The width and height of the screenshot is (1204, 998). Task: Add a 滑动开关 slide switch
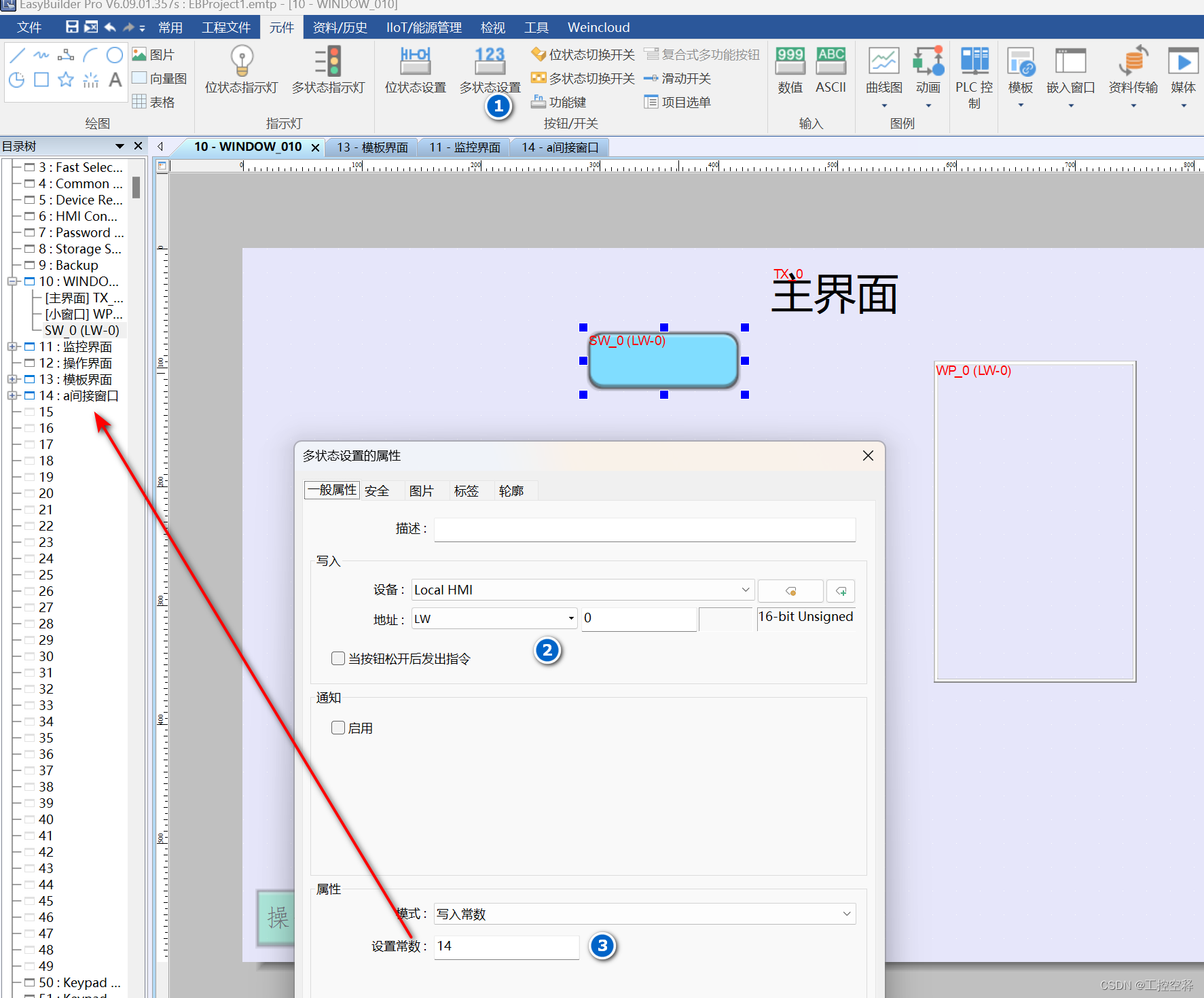pos(677,78)
